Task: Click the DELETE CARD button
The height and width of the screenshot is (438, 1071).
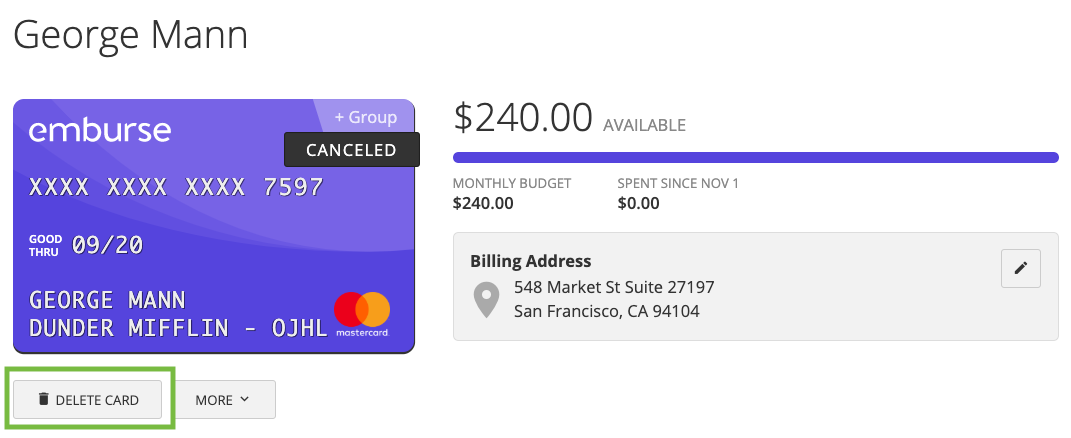Action: pos(87,400)
